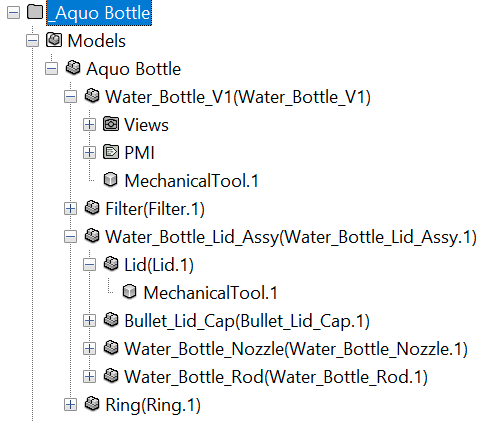Click the body icon of MechanicalTool.1 under Water_Bottle_V1
Screen dimensions: 489x421
point(111,180)
